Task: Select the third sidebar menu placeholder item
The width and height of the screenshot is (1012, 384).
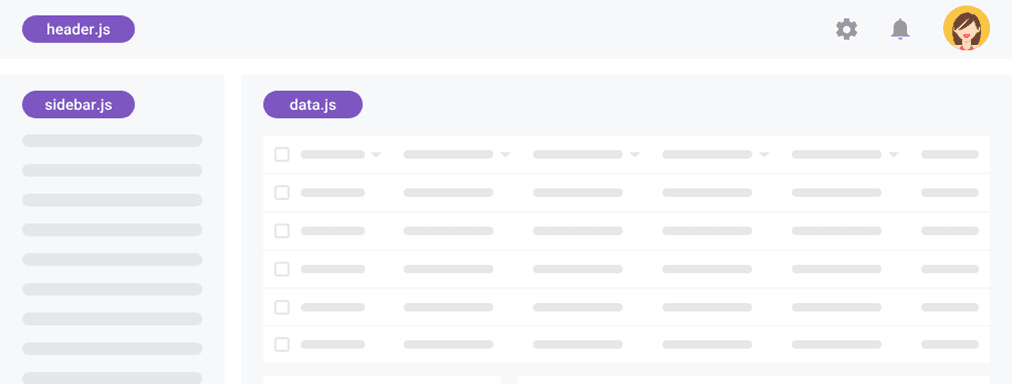Action: pos(112,200)
